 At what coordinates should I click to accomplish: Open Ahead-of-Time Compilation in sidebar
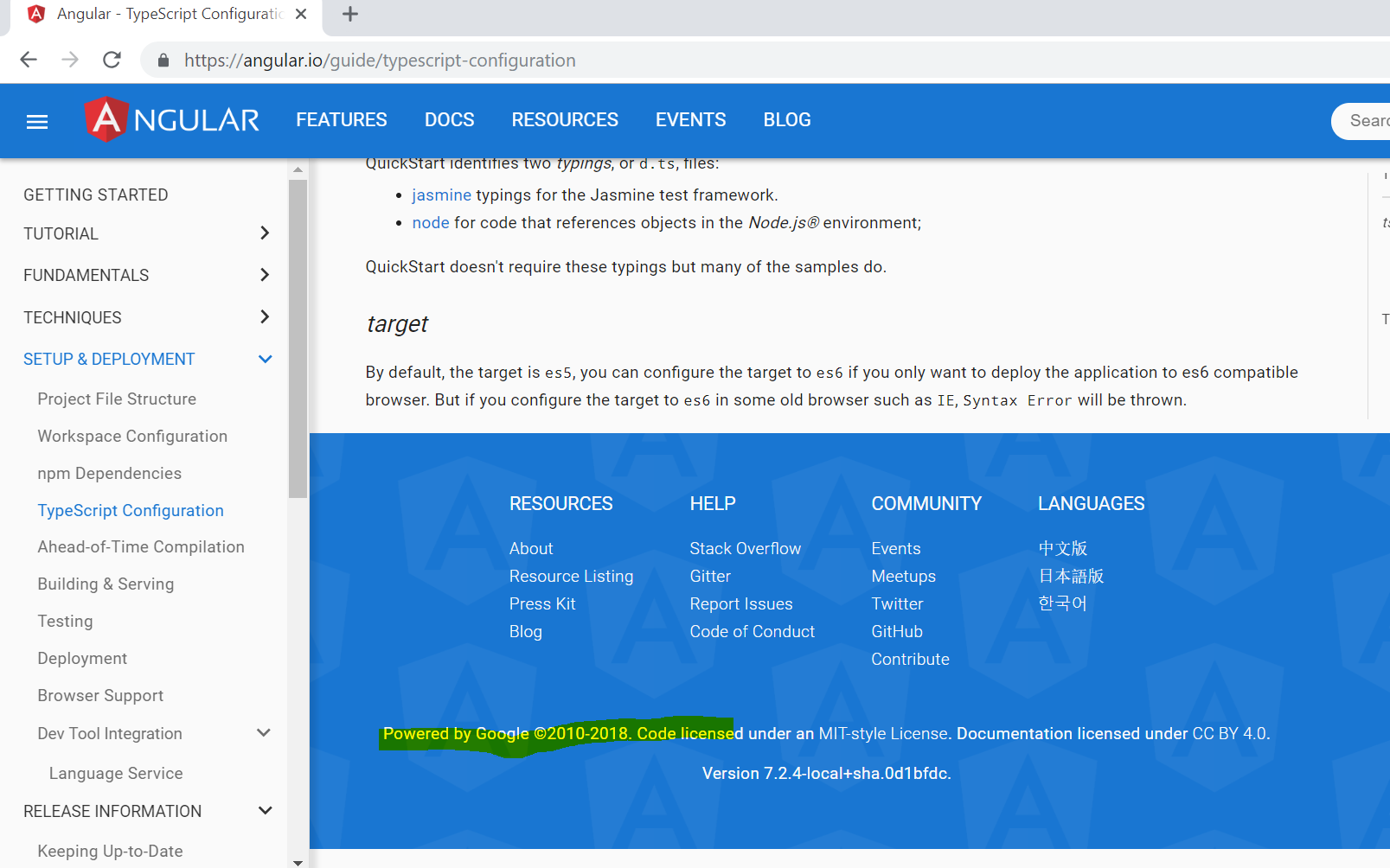(x=141, y=547)
